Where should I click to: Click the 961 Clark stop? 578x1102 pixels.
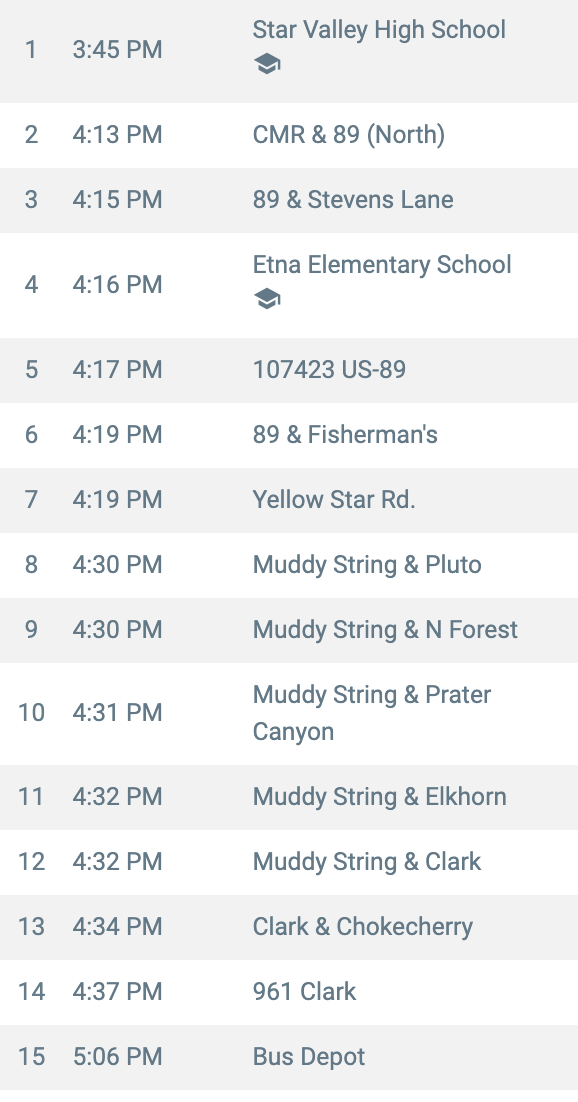click(x=289, y=992)
